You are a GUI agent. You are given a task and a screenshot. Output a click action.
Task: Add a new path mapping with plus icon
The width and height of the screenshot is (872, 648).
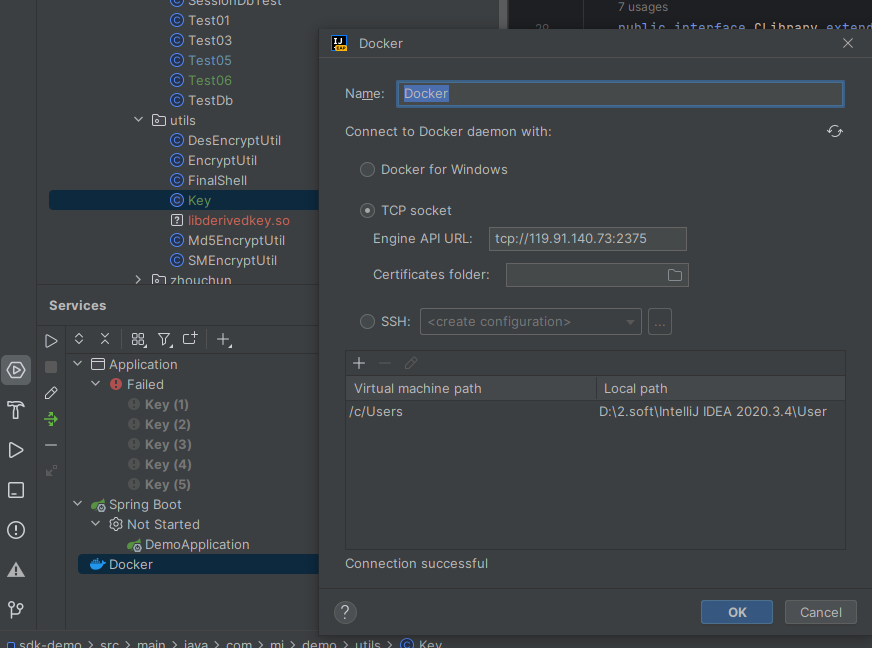coord(359,363)
